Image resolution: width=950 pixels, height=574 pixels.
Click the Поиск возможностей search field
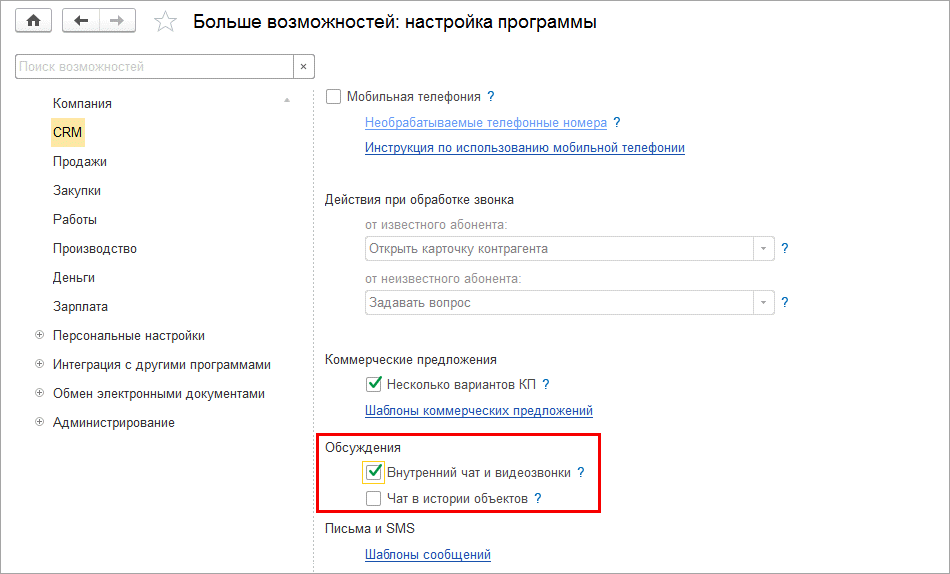[154, 67]
